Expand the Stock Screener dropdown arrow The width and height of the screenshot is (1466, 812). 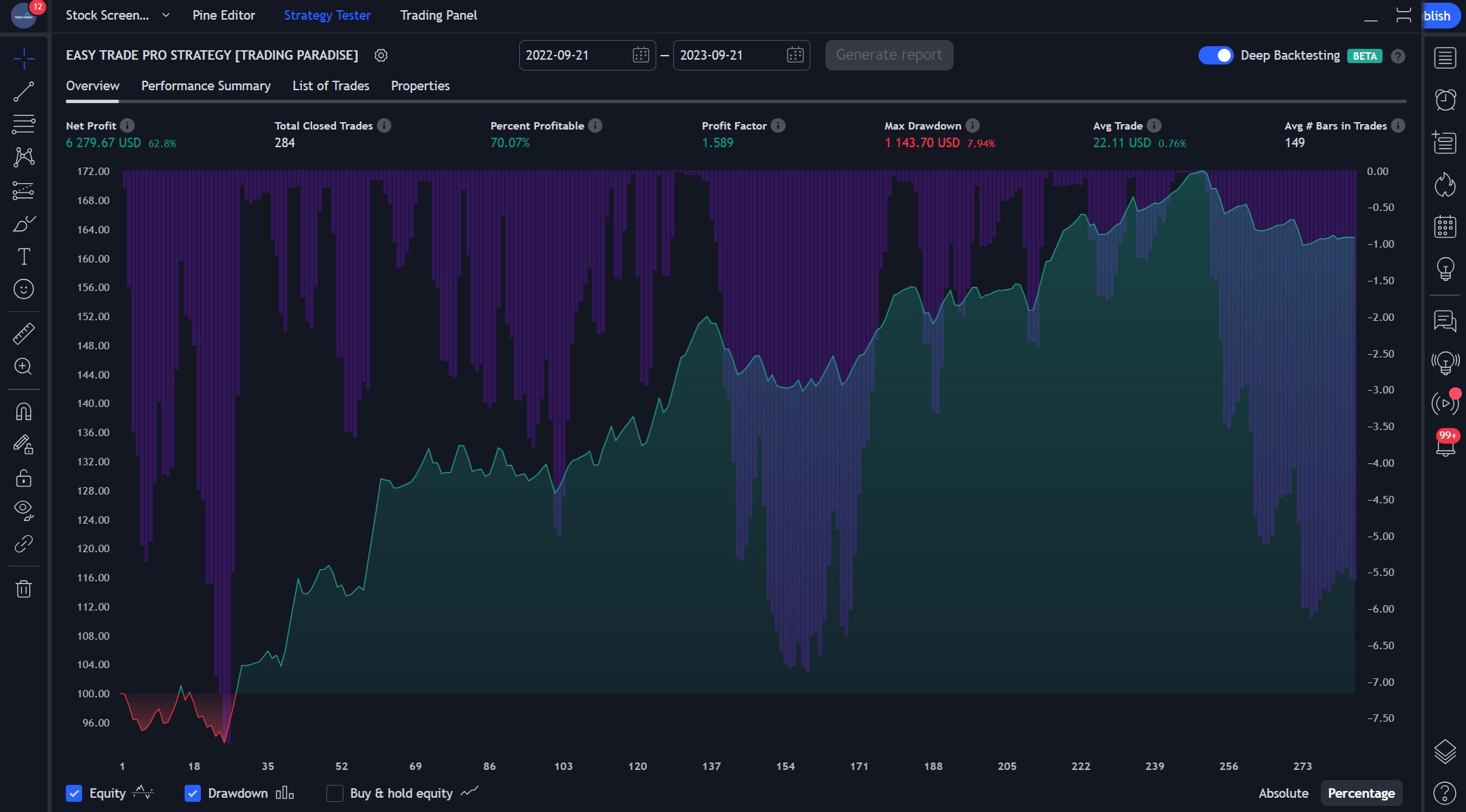166,15
